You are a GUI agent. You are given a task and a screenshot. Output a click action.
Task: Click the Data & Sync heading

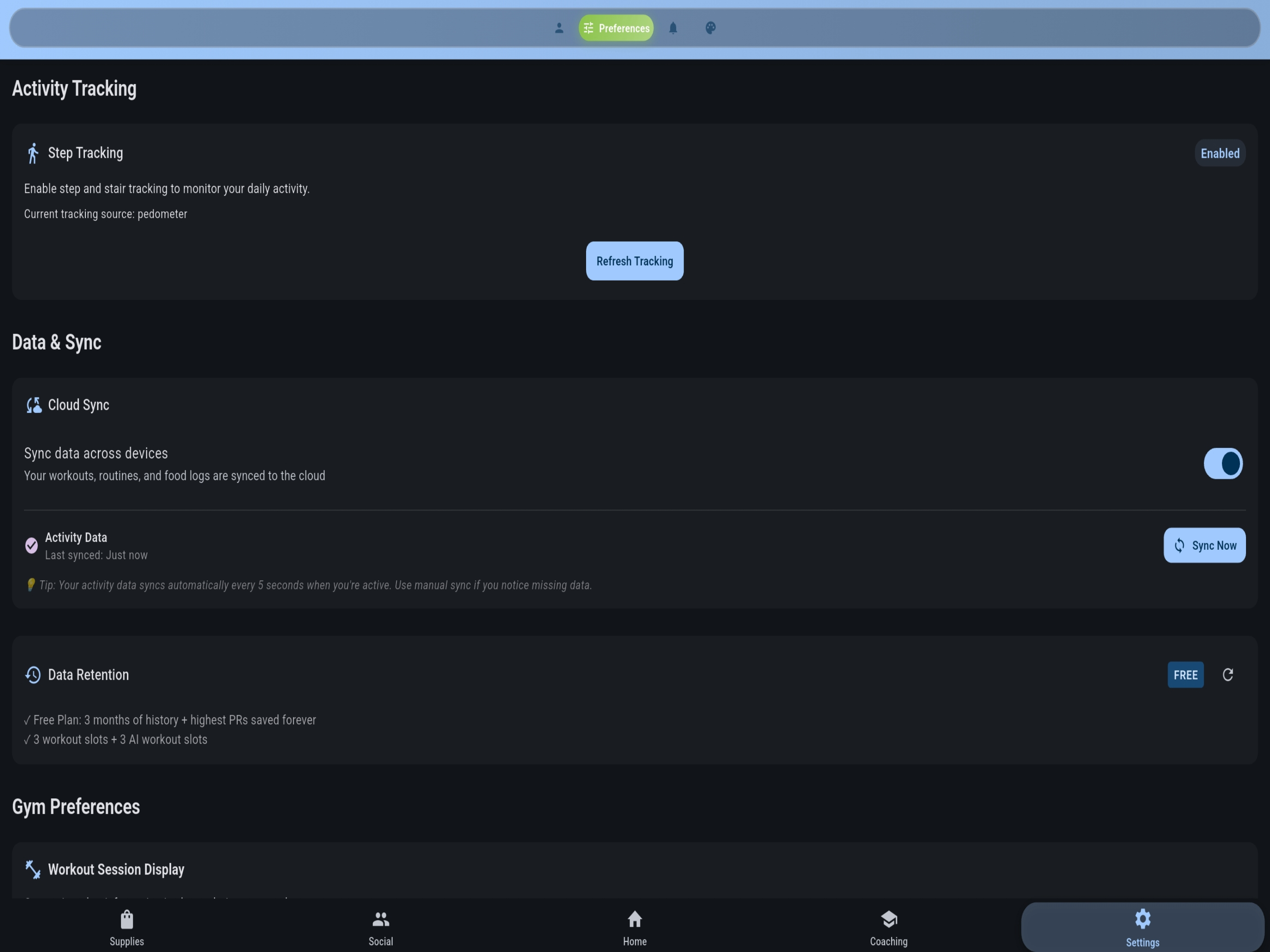[57, 342]
